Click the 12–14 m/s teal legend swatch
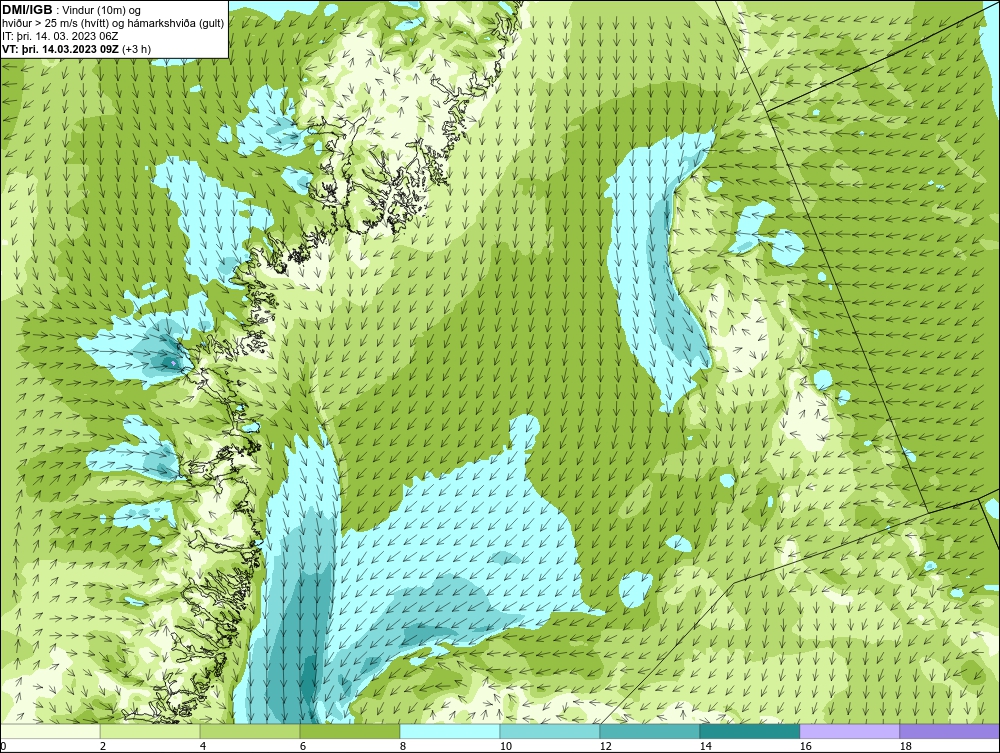 pos(650,731)
